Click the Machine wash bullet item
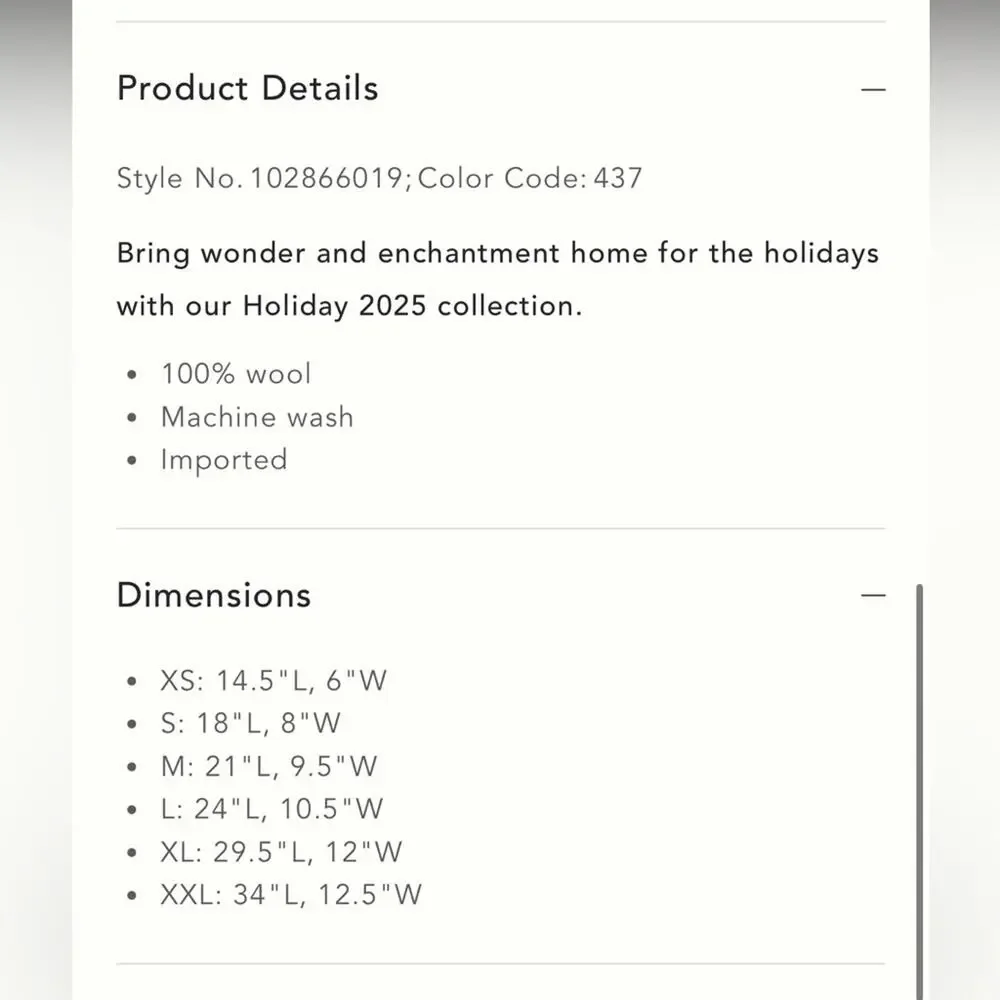Image resolution: width=1000 pixels, height=1000 pixels. tap(257, 417)
